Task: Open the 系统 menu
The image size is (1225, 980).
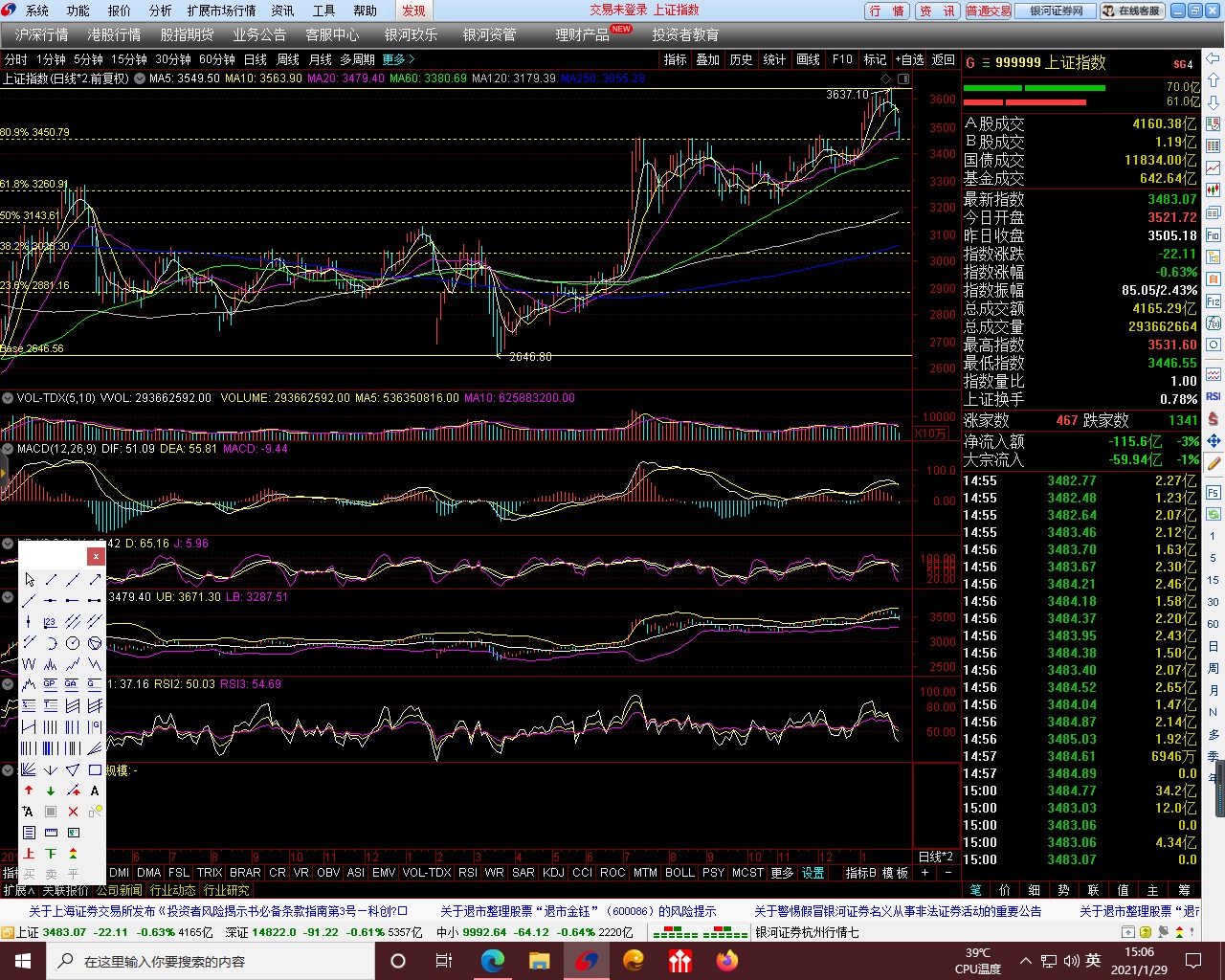Action: point(37,11)
